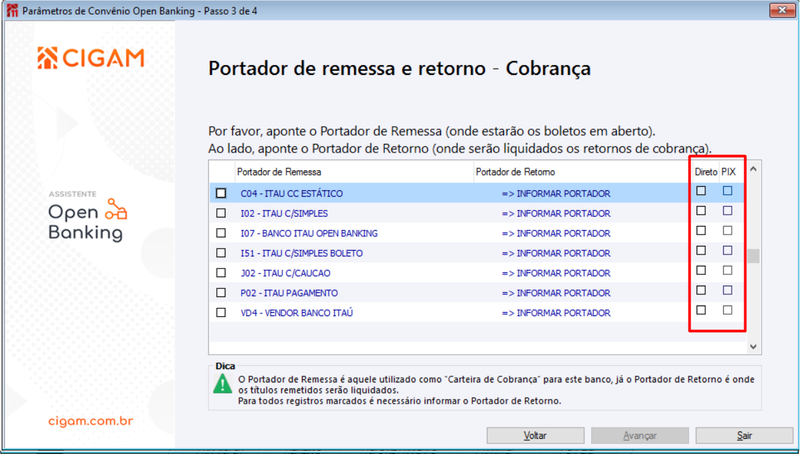Click INFORMAR PORTADOR for I51 row
The width and height of the screenshot is (800, 454).
click(556, 253)
